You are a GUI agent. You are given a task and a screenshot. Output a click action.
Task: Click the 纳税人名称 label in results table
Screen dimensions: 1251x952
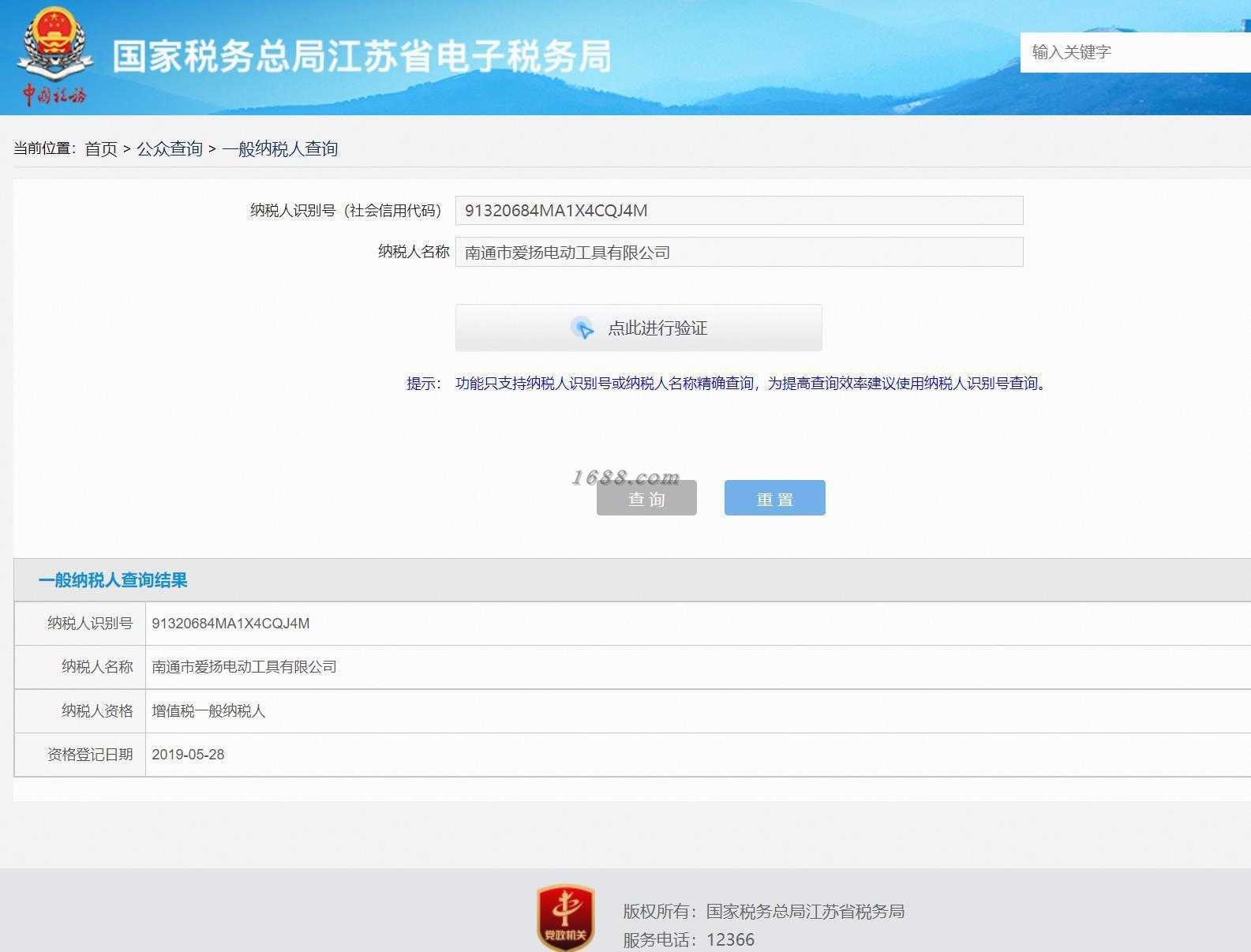97,667
